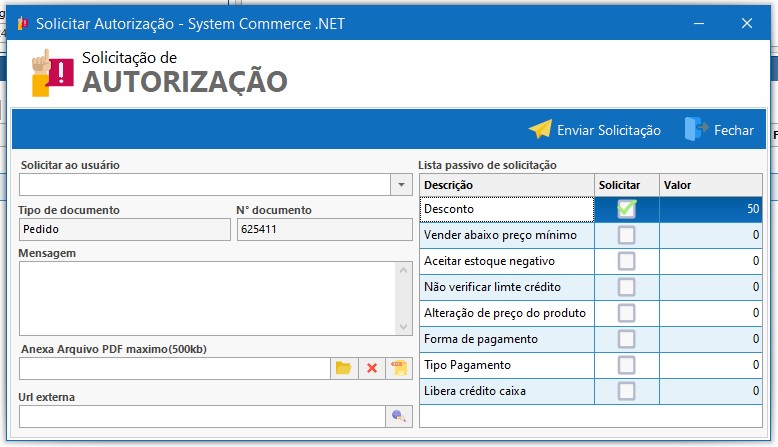Open the Solicitar ao usuário dropdown arrow
This screenshot has width=778, height=447.
(x=401, y=185)
